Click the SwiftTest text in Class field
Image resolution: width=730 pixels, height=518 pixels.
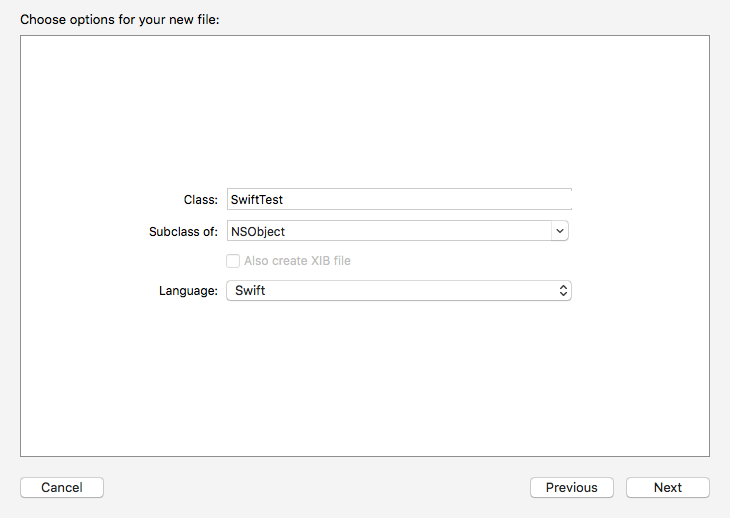pos(257,200)
